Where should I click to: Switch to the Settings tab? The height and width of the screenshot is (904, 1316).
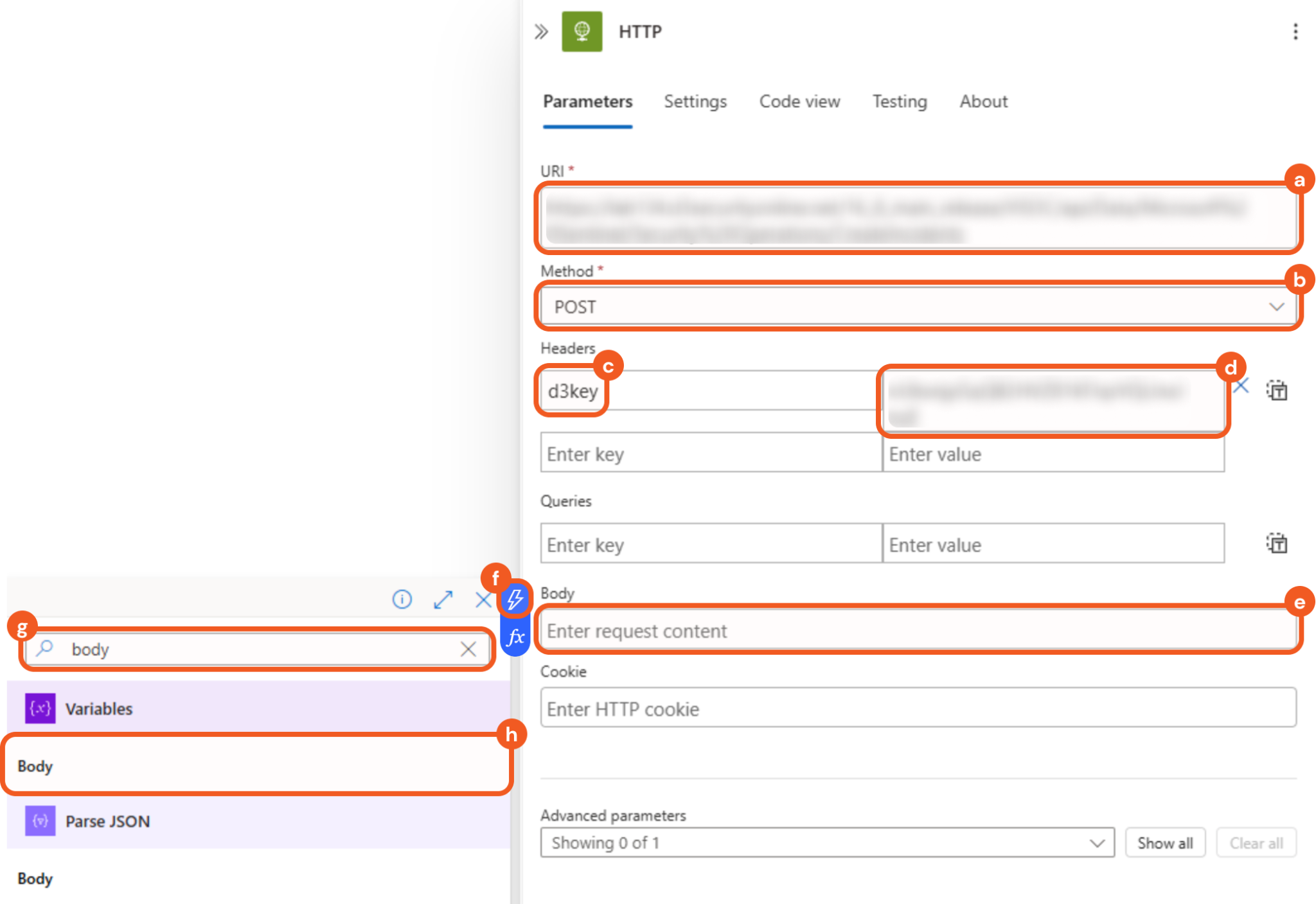(x=695, y=102)
